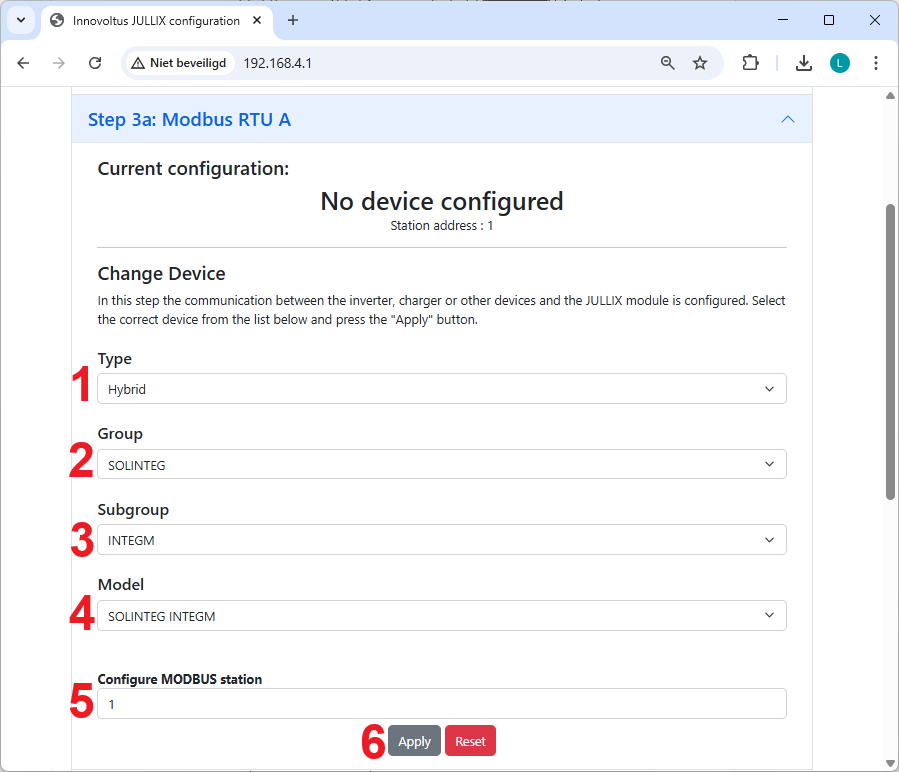Reload the page with the refresh icon
Image resolution: width=899 pixels, height=772 pixels.
tap(95, 63)
